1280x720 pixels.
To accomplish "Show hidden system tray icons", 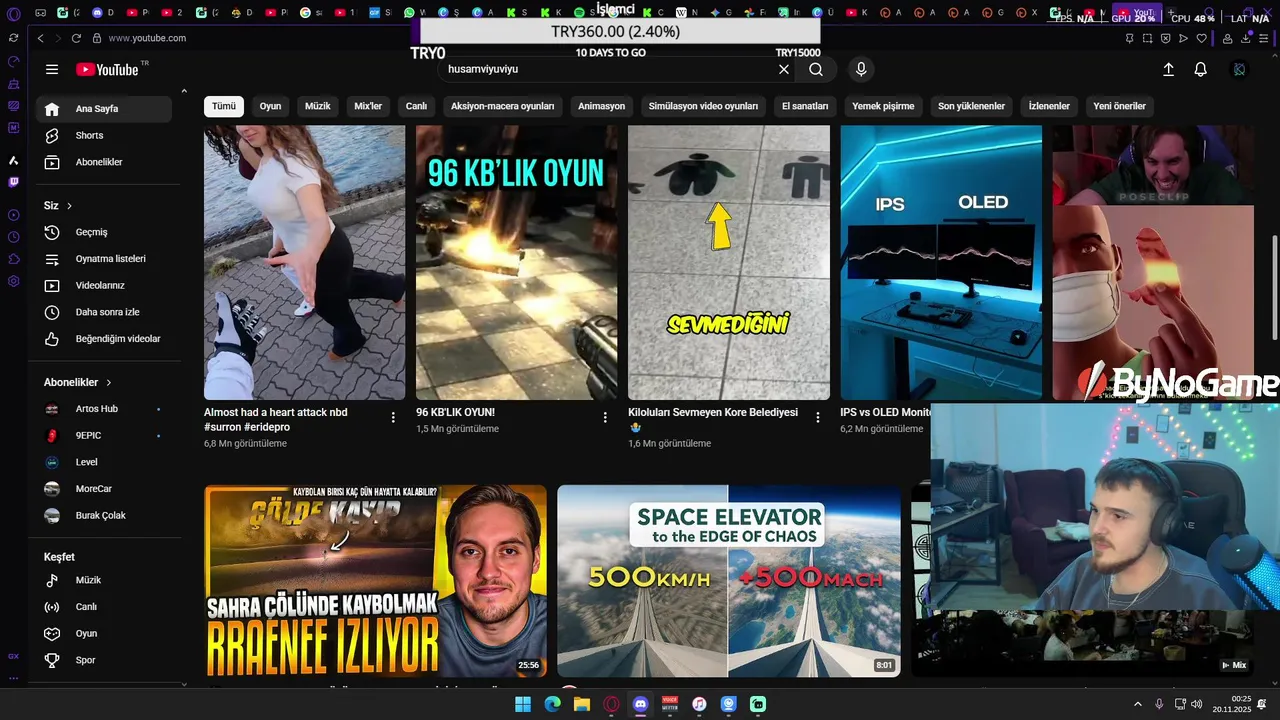I will tap(1137, 704).
